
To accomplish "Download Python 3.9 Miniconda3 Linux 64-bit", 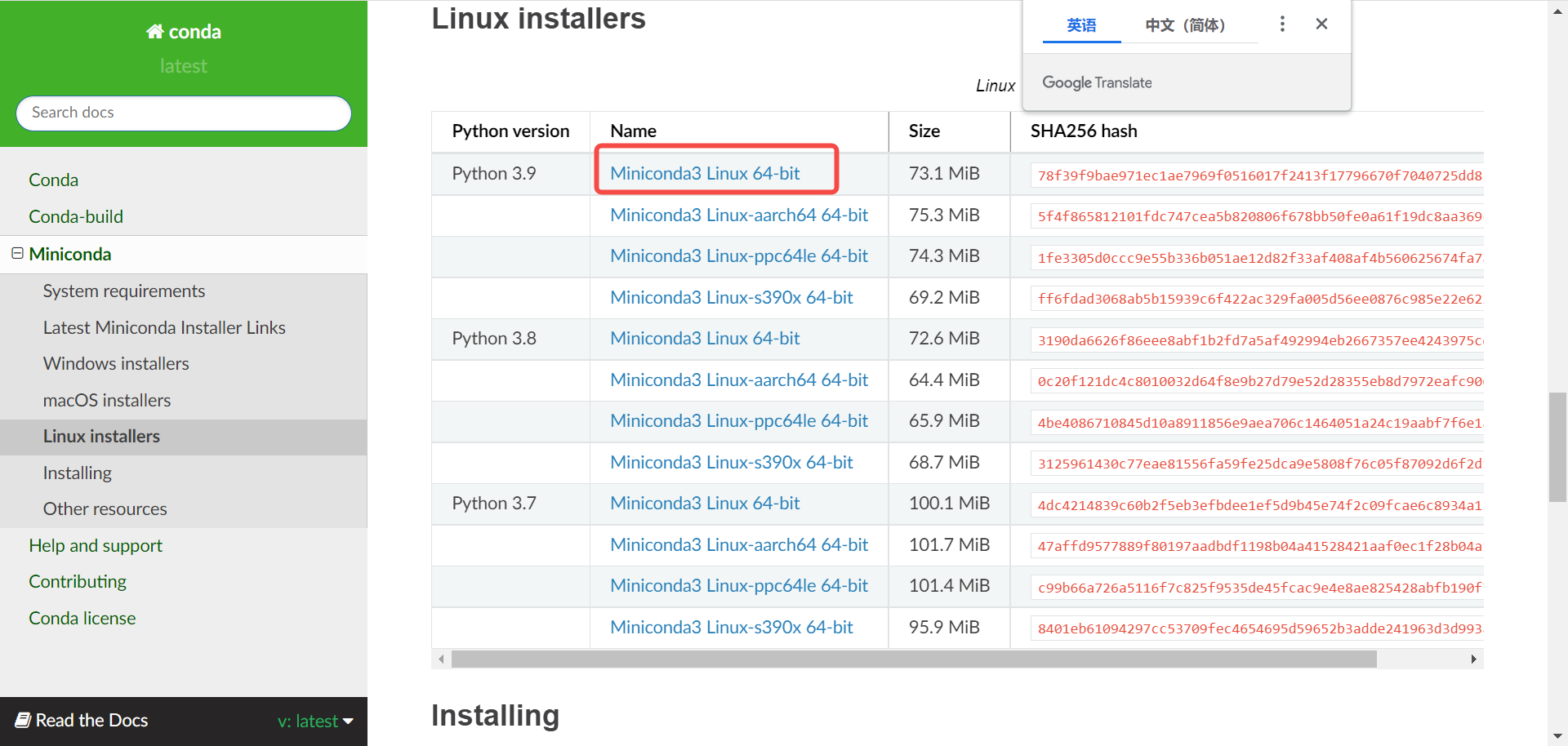I will [x=705, y=173].
